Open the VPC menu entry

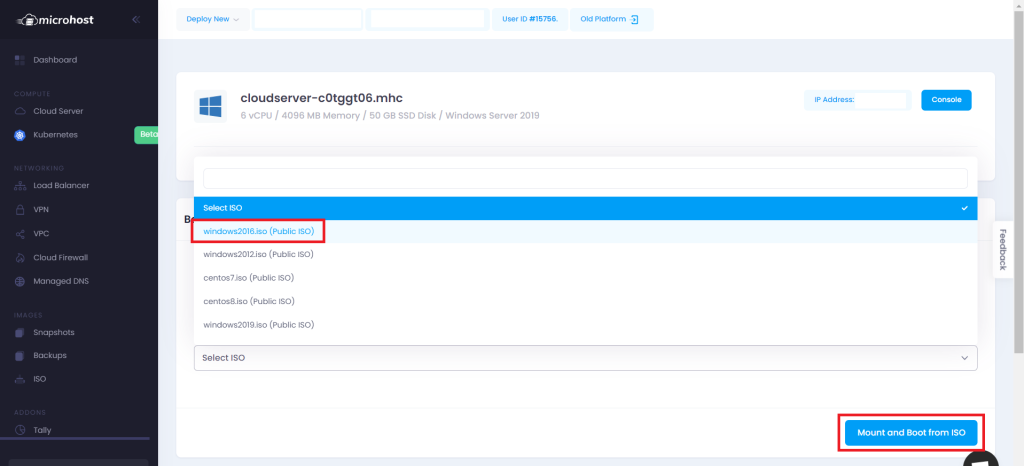pos(41,234)
